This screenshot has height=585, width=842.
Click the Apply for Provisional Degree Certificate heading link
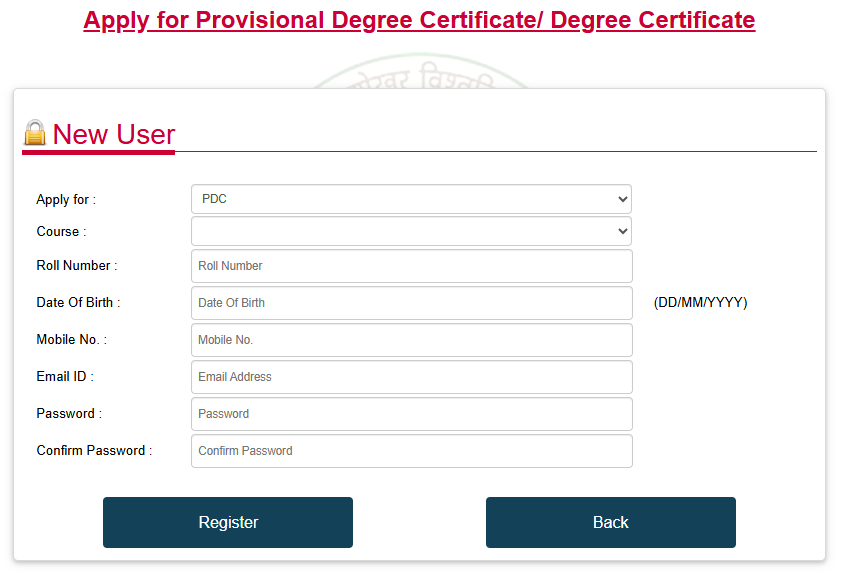(420, 19)
